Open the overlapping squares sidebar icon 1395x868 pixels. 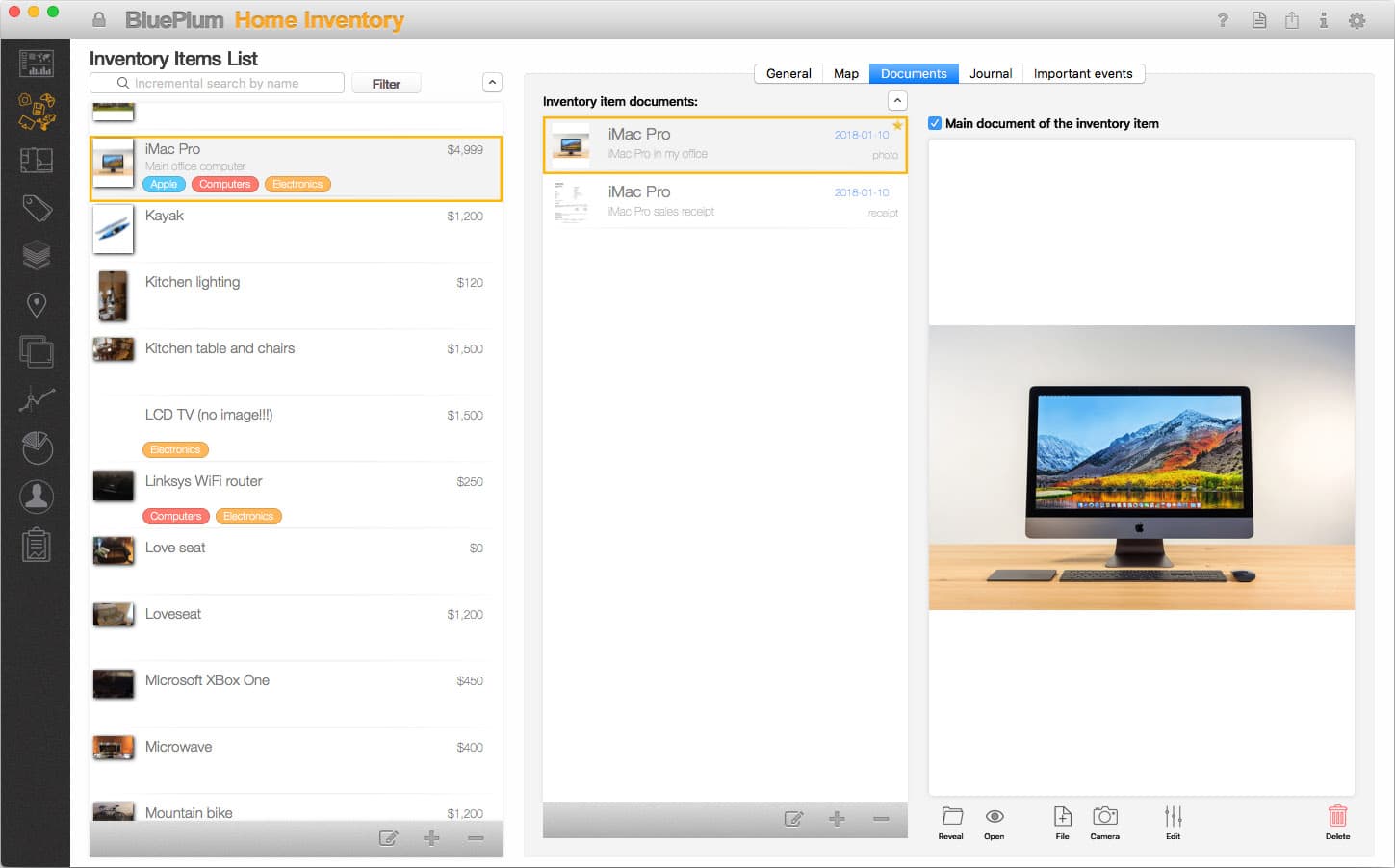(37, 351)
